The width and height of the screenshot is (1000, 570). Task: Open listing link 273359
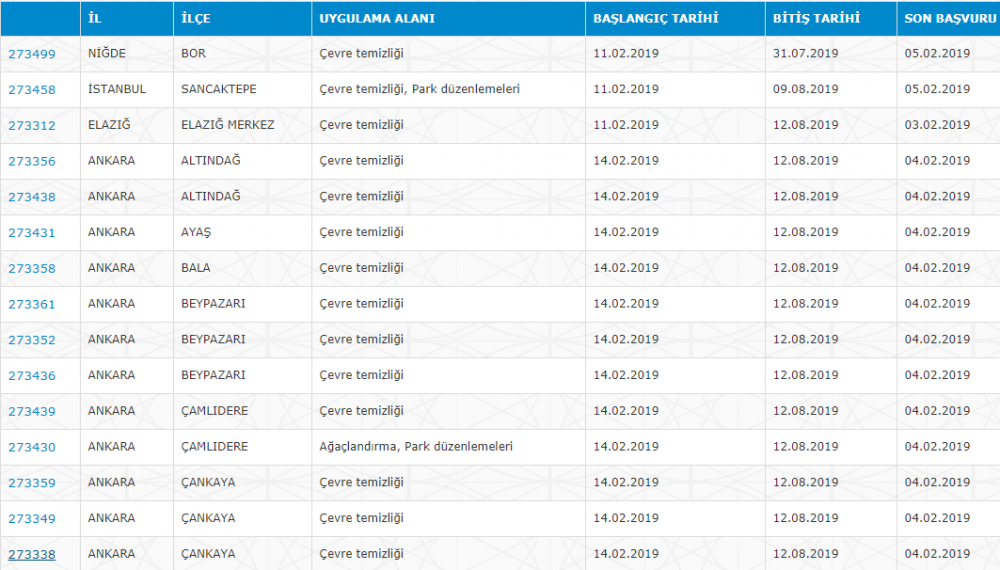pyautogui.click(x=32, y=483)
